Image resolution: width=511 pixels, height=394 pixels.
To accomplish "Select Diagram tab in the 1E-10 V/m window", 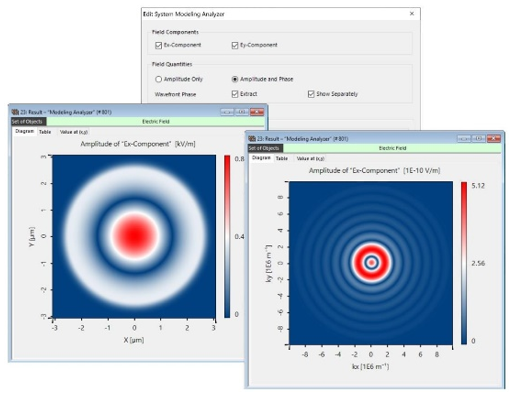I will click(261, 158).
